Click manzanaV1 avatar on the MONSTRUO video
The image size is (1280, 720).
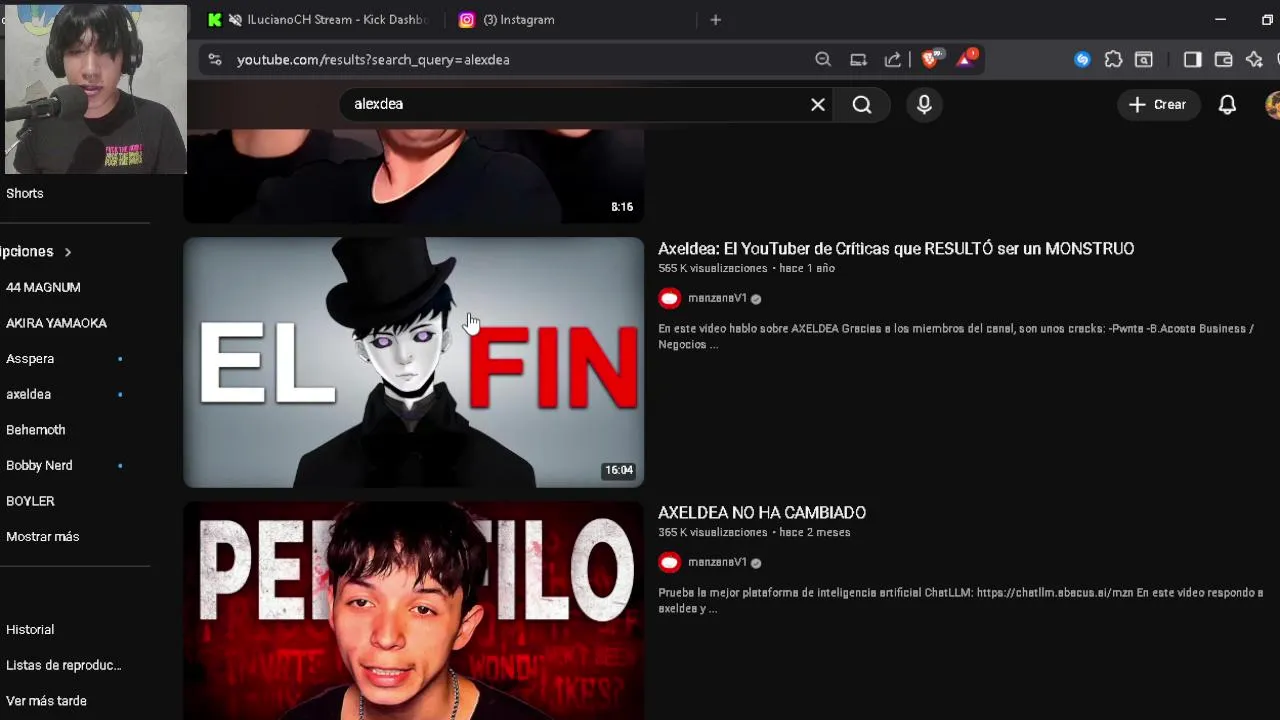(x=670, y=298)
